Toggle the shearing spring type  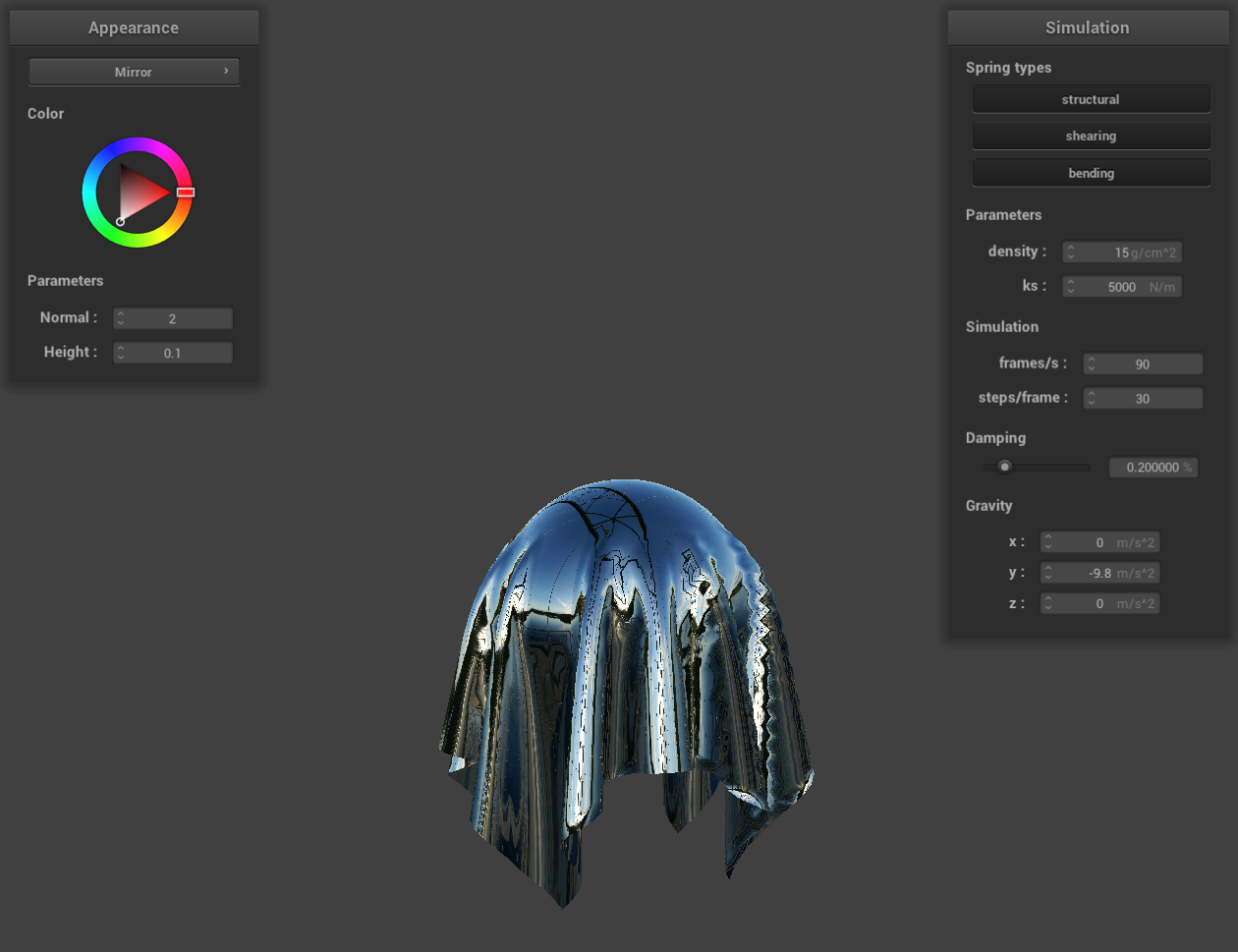[1091, 136]
